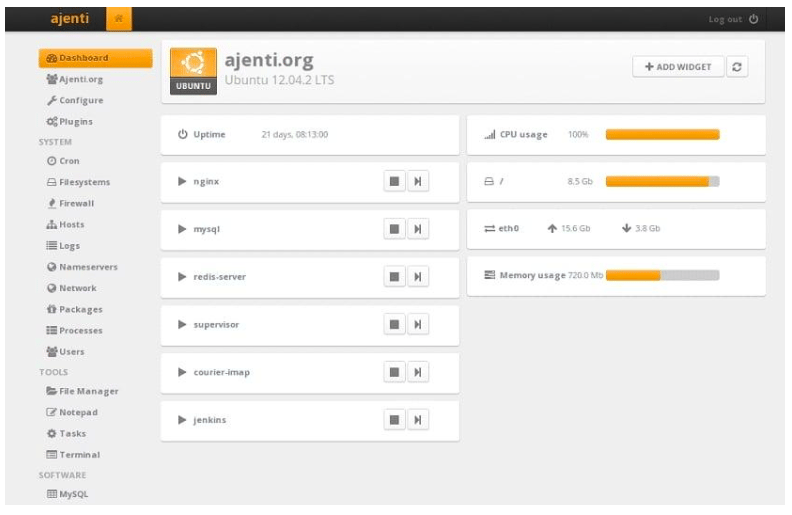This screenshot has height=515, width=792.
Task: Restart the supervisor service
Action: [x=418, y=324]
